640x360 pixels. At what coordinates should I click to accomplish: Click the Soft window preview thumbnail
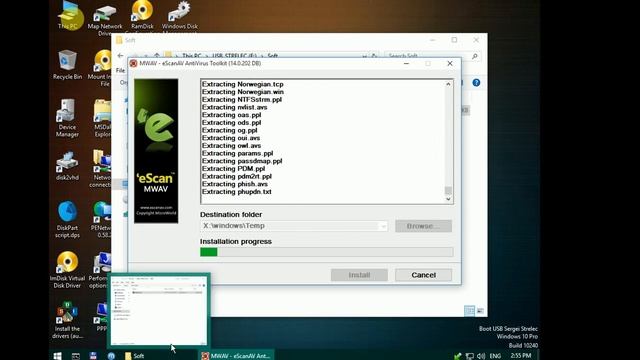[x=159, y=310]
